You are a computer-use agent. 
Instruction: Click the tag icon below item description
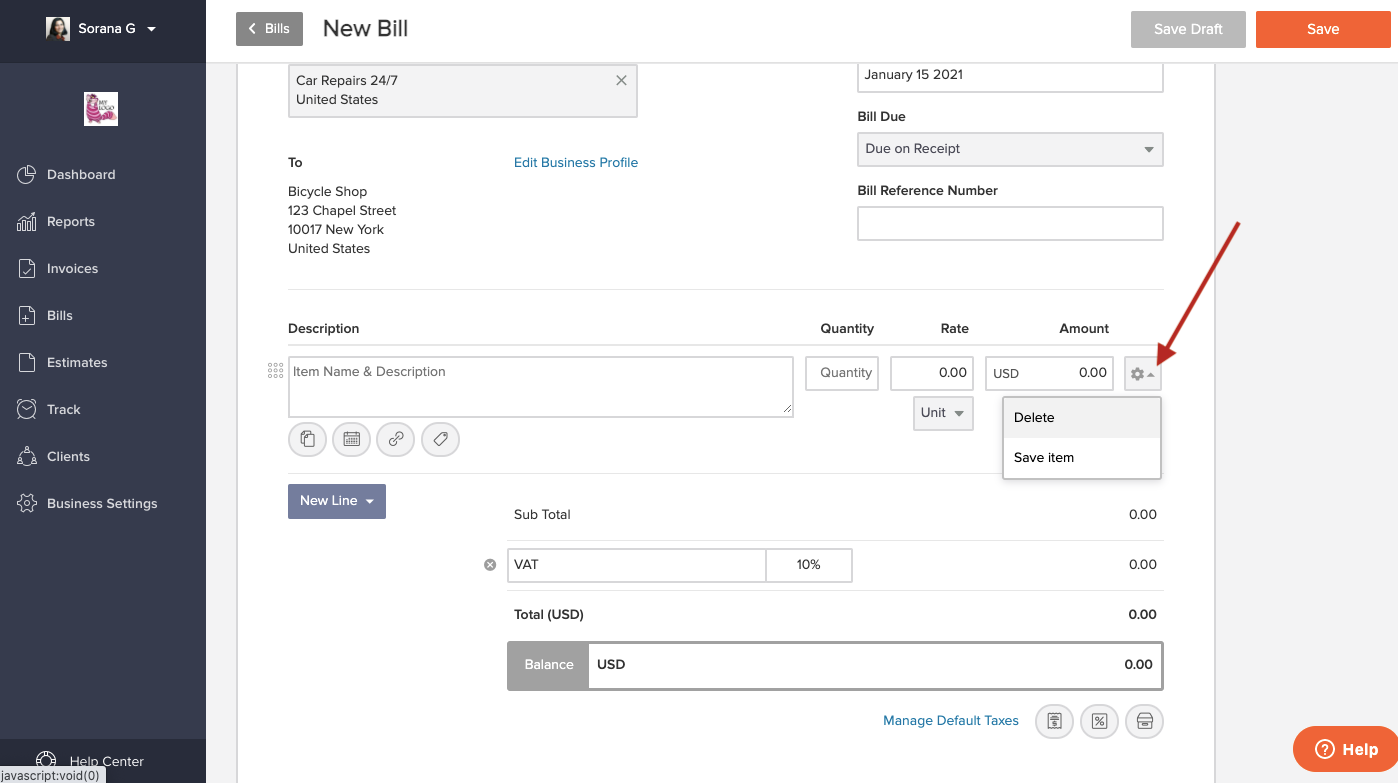tap(440, 439)
